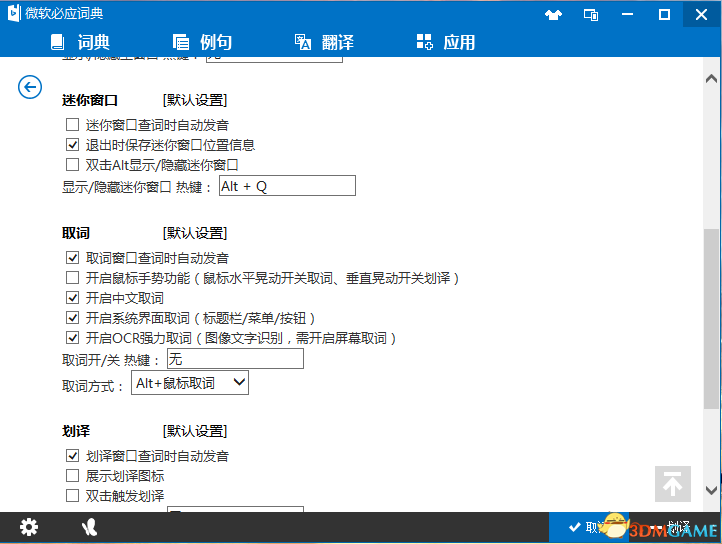This screenshot has height=544, width=722.
Task: Disable 开启OCR强力取词 checkbox
Action: (72, 338)
